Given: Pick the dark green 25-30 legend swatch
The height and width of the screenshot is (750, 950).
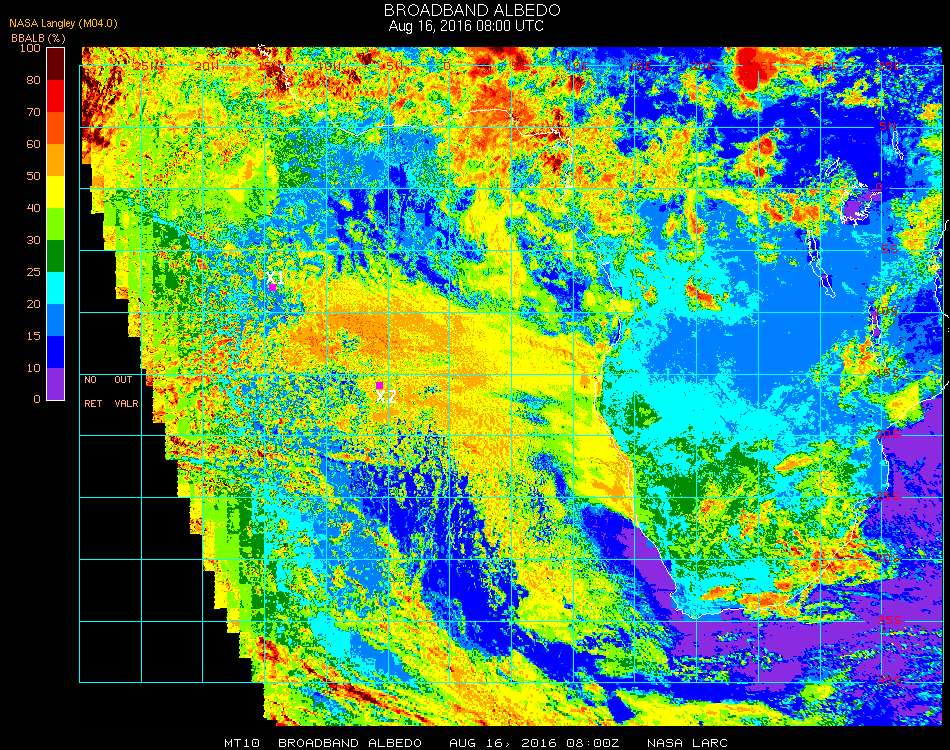Looking at the screenshot, I should pyautogui.click(x=56, y=256).
